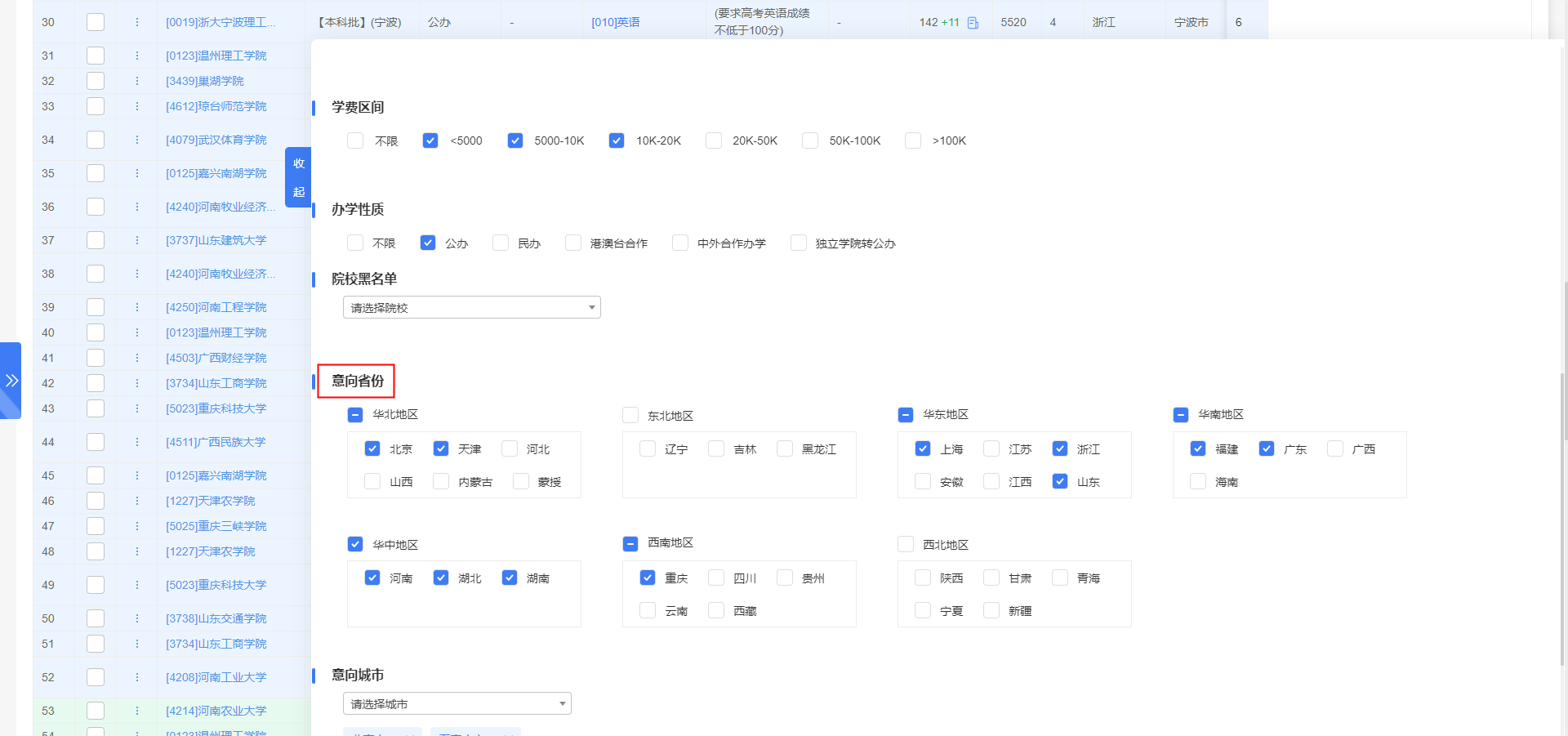Open the three-dot menu for 重庆科技大学 row 43
1568x736 pixels.
pos(136,408)
